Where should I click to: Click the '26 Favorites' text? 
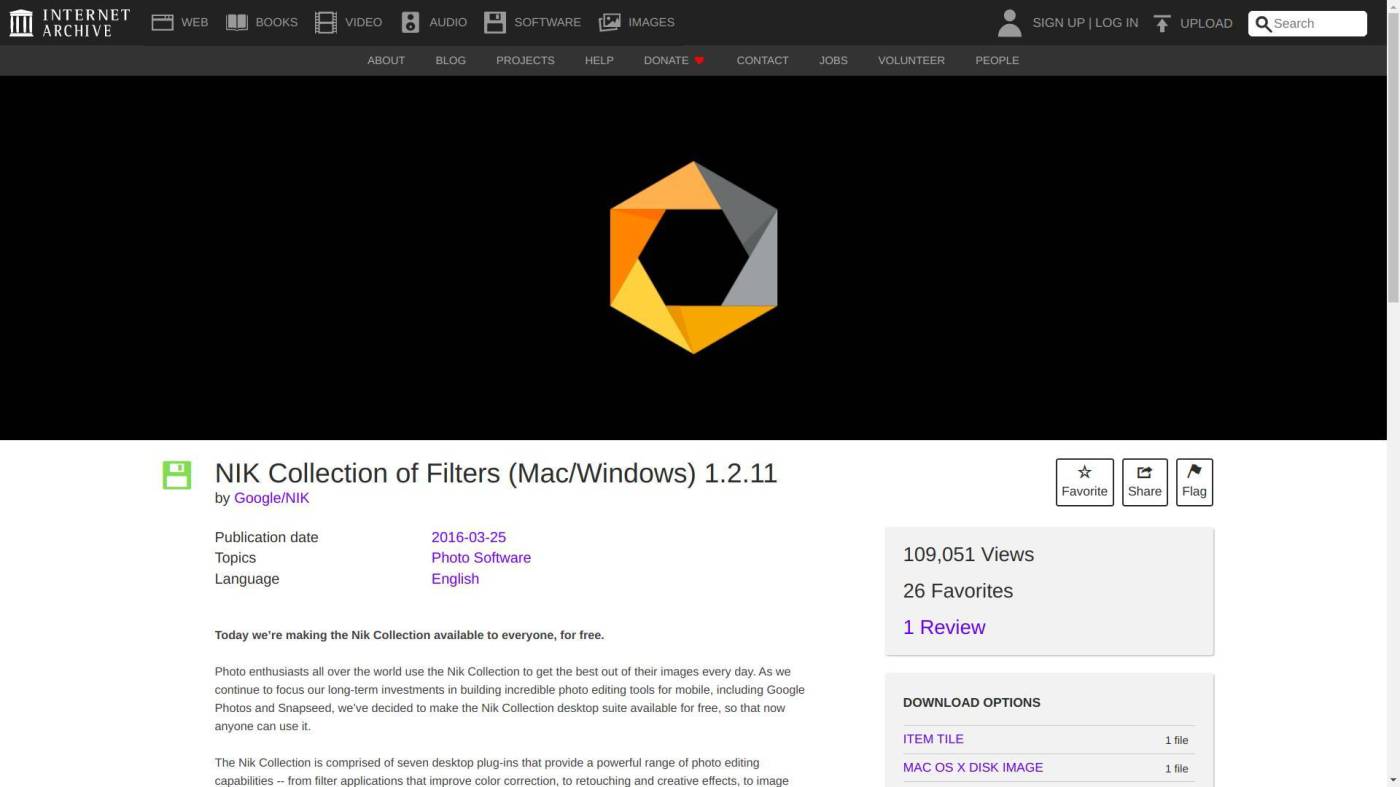pos(958,591)
